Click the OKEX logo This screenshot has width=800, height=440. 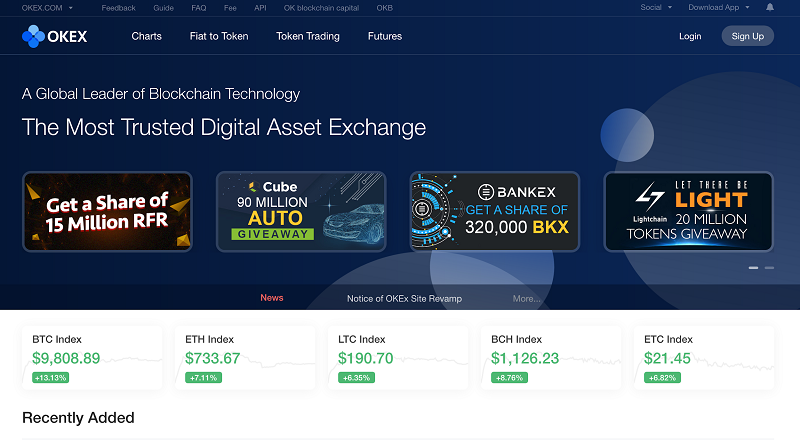click(x=55, y=36)
